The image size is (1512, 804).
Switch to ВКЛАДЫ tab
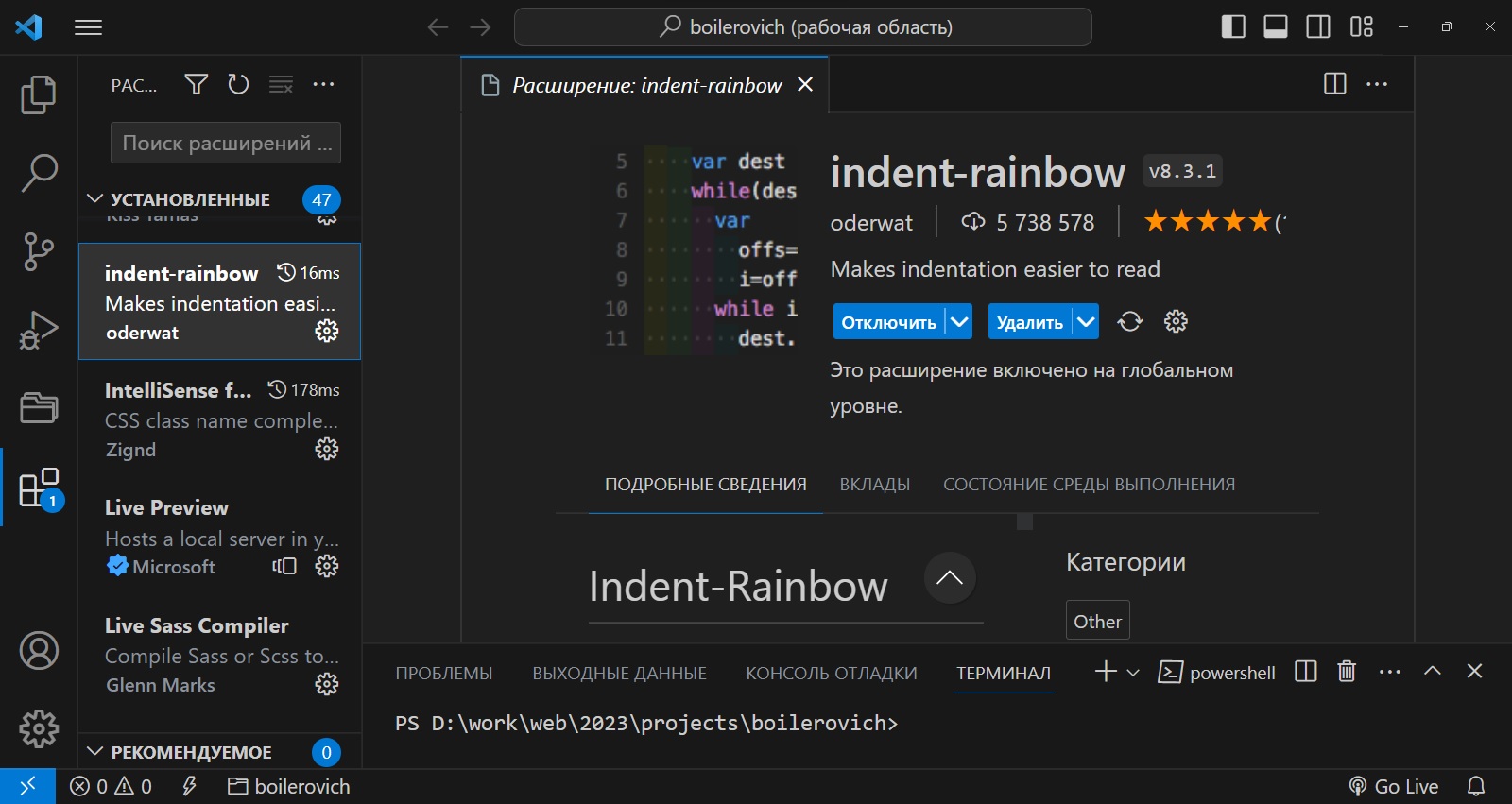[875, 485]
